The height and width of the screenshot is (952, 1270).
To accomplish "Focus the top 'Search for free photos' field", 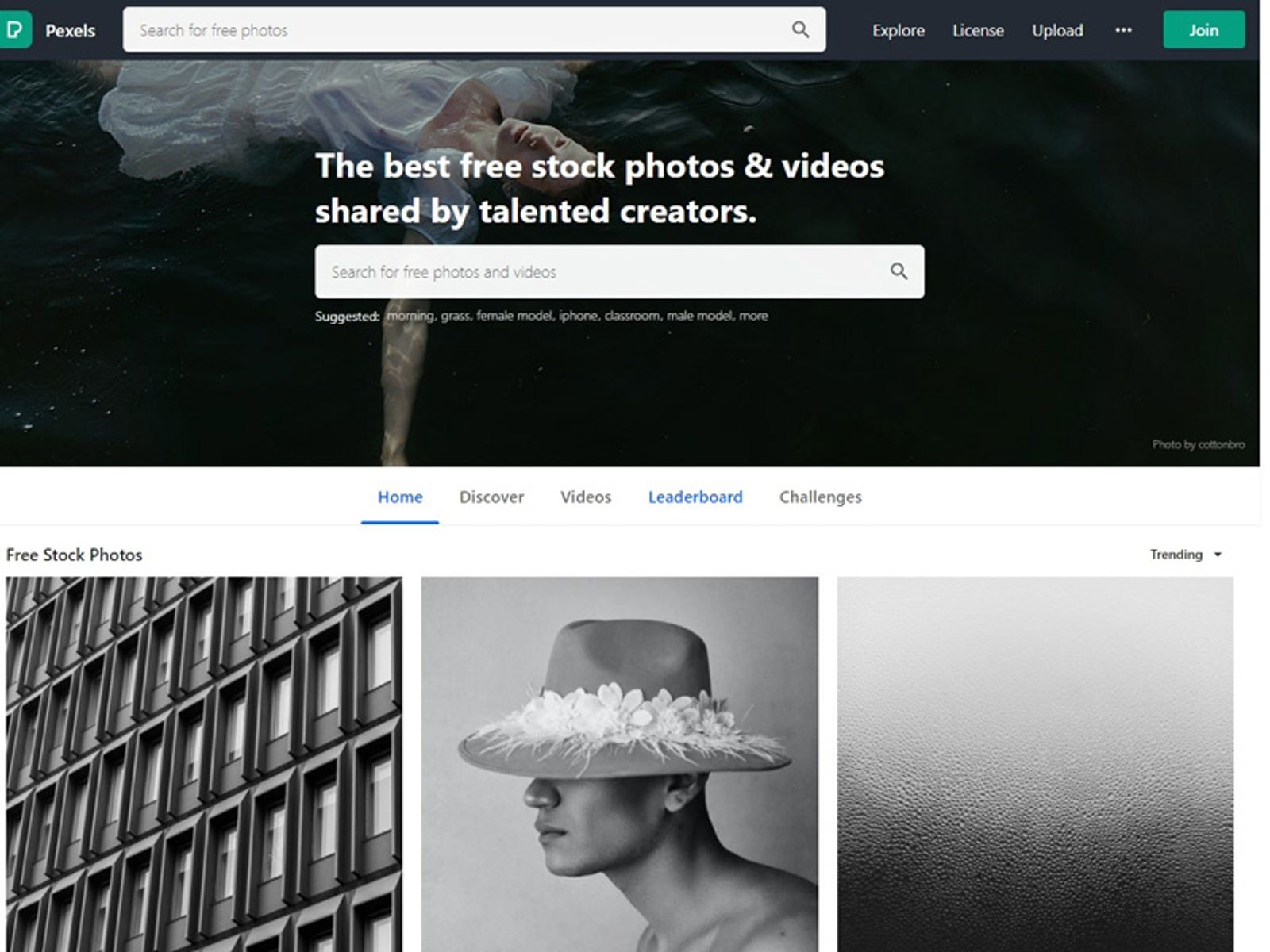I will pyautogui.click(x=474, y=30).
